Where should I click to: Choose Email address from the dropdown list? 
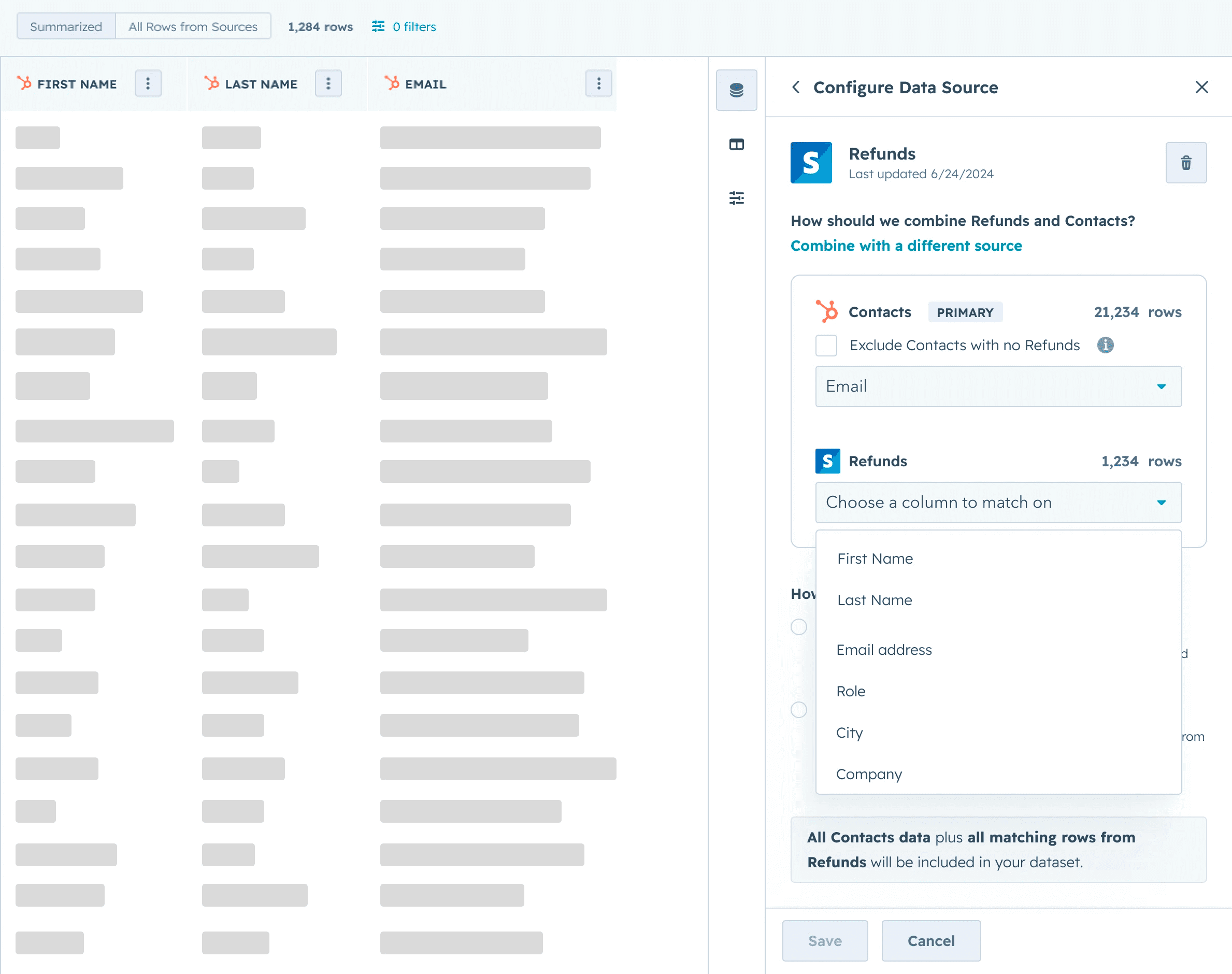(x=884, y=650)
